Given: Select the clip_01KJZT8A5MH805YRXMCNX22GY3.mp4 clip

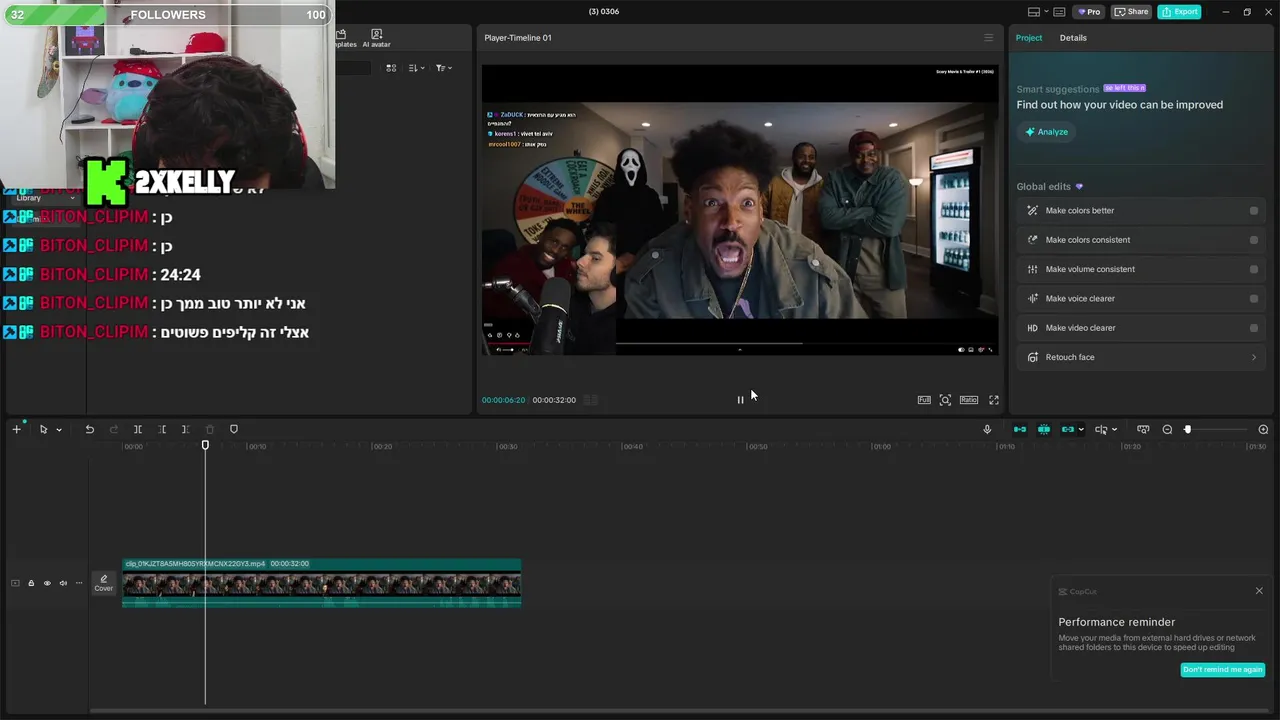Looking at the screenshot, I should coord(322,582).
